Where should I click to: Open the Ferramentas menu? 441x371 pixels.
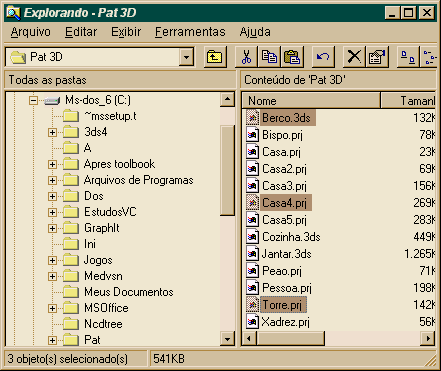(190, 32)
